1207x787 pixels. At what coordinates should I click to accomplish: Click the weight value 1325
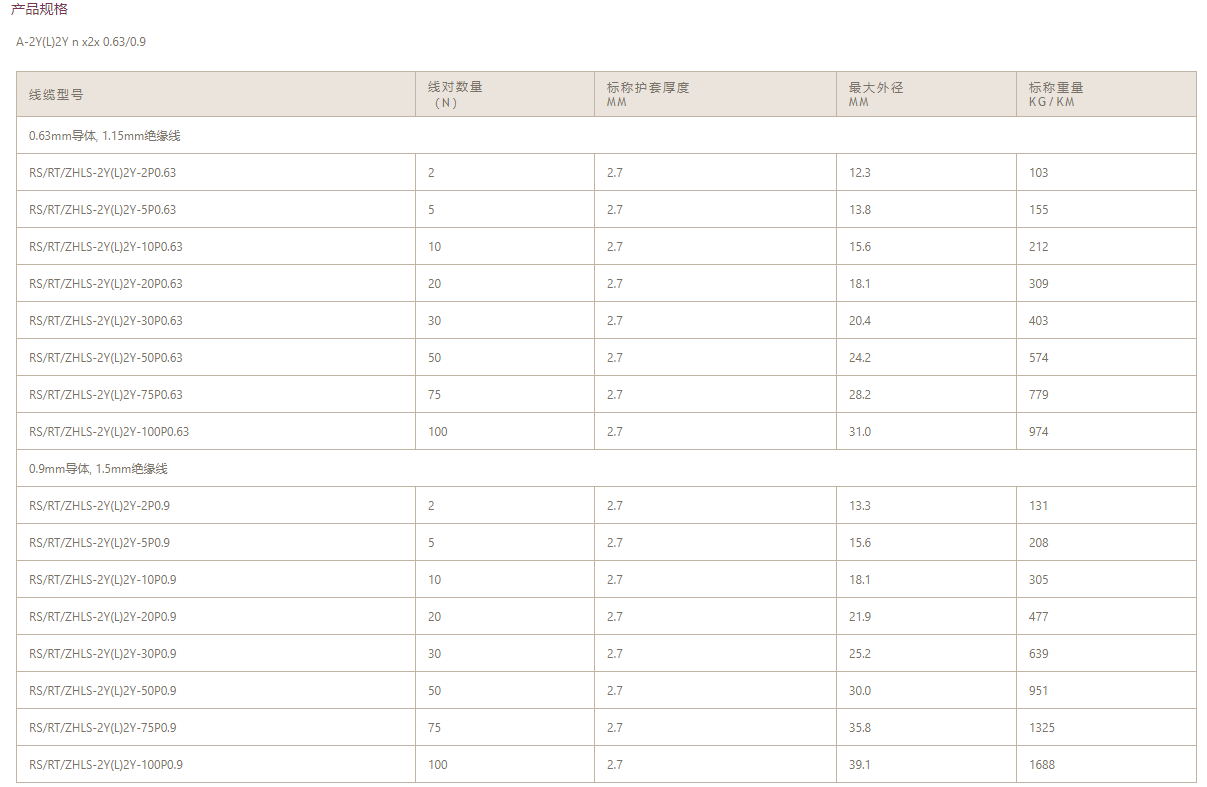[x=1042, y=728]
